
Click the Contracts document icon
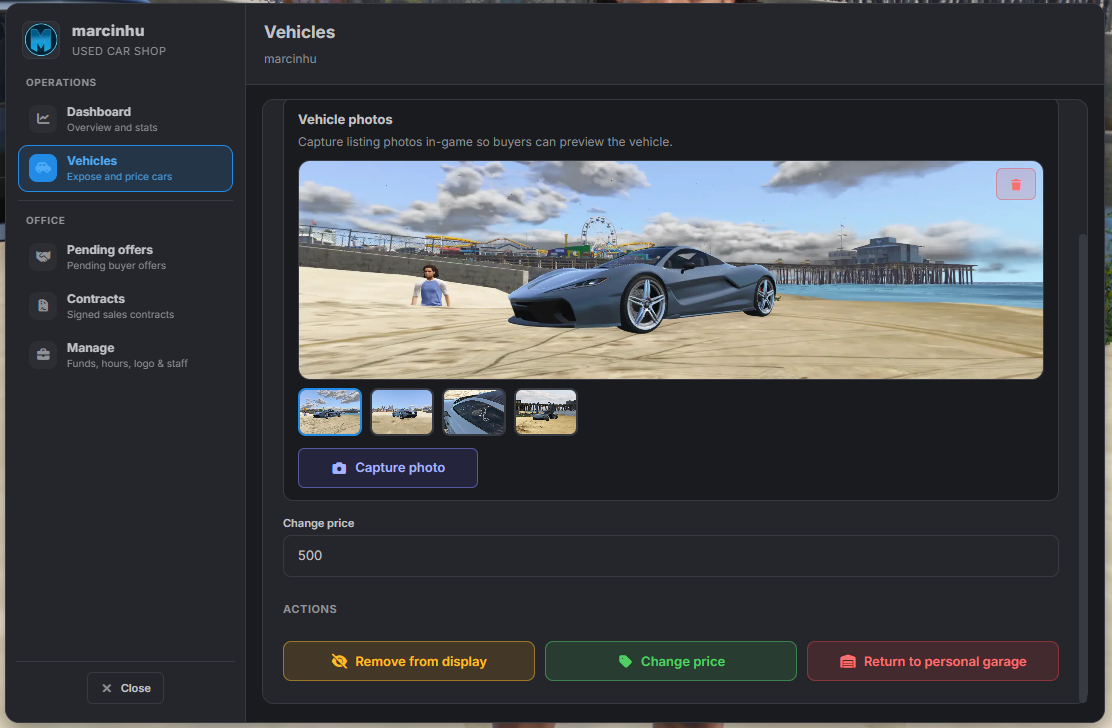(x=43, y=306)
